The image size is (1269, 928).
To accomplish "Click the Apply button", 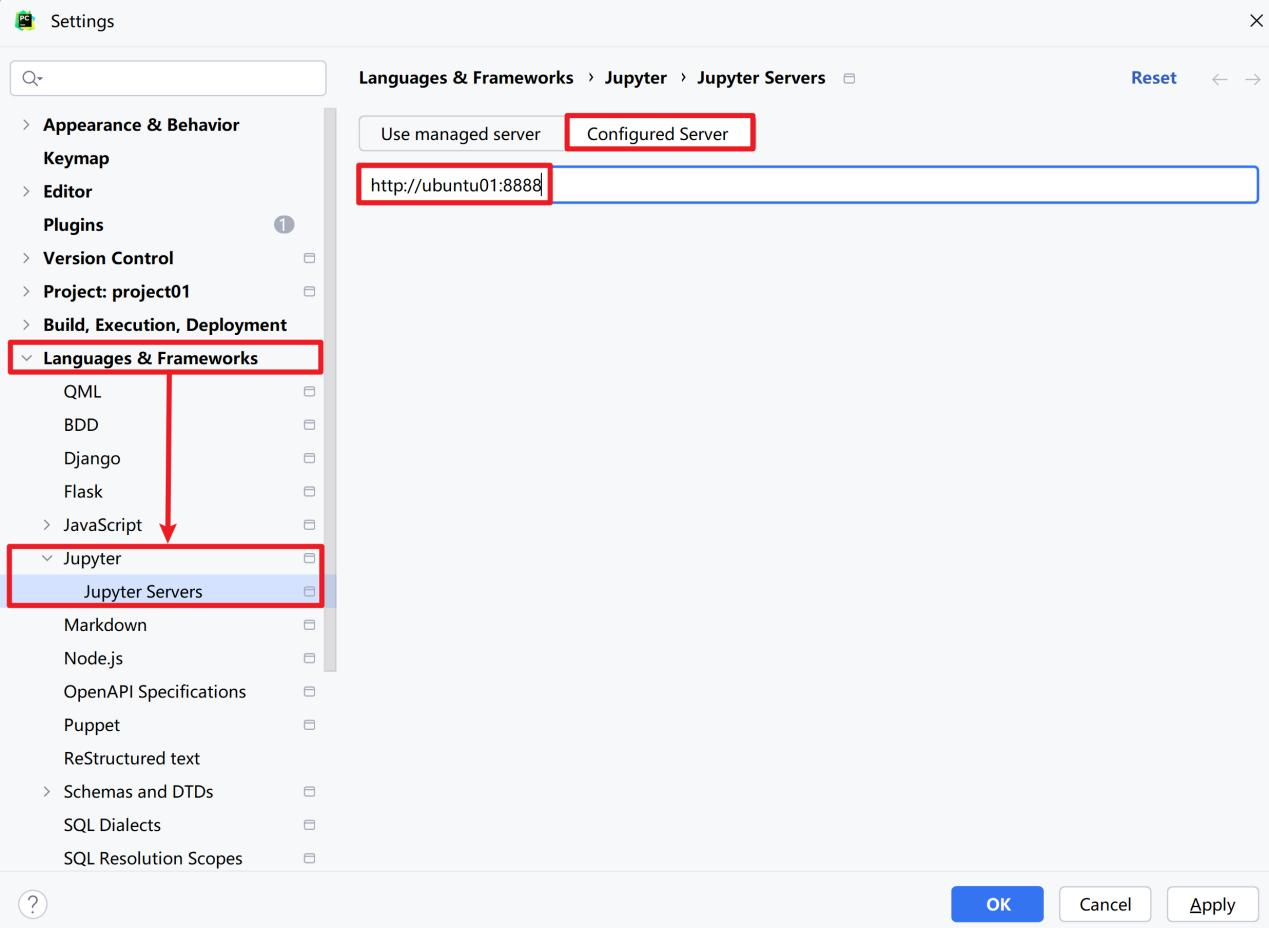I will point(1212,904).
